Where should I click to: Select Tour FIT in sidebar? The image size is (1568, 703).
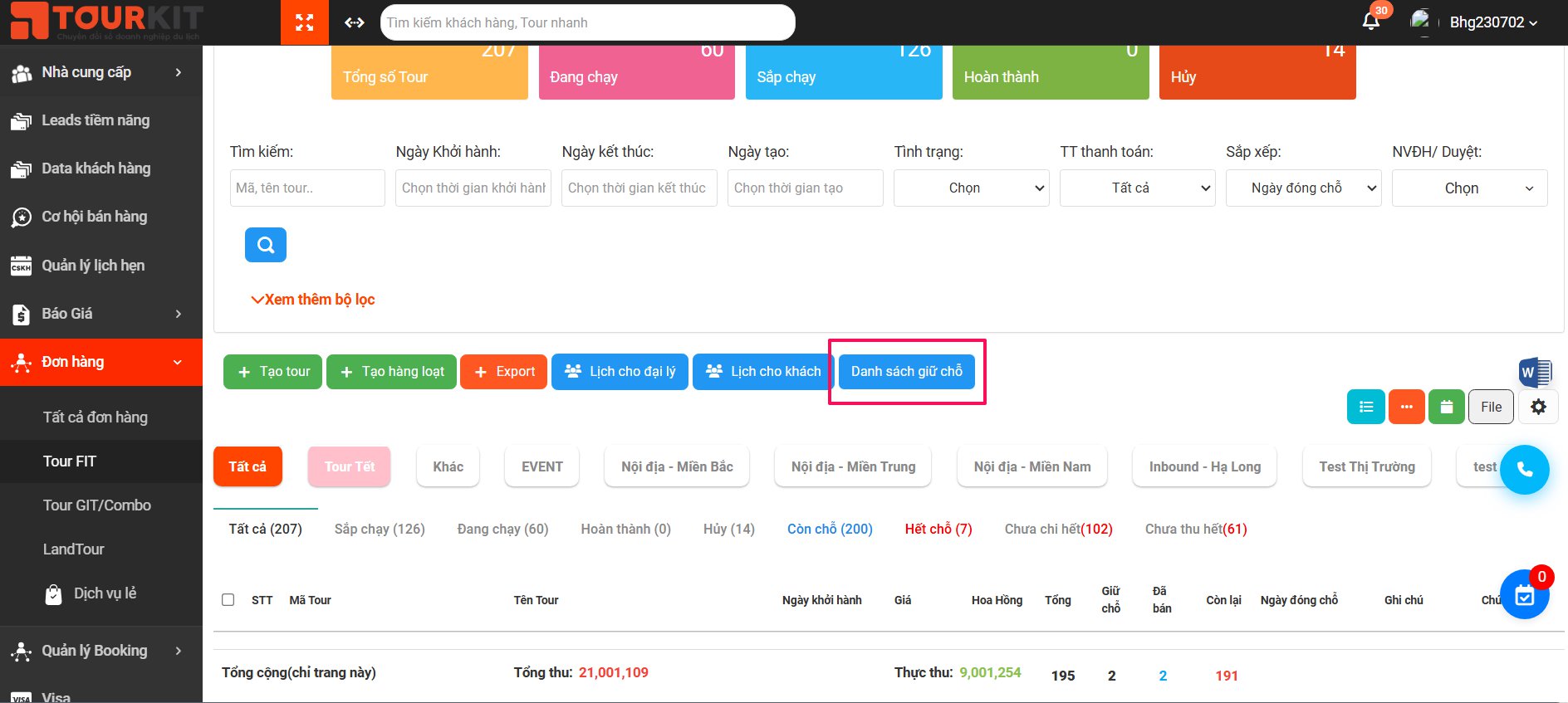point(70,461)
